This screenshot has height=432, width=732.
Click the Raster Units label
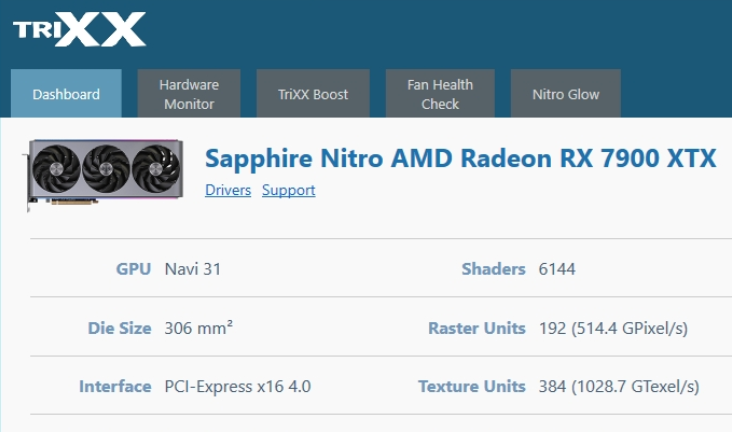point(477,328)
